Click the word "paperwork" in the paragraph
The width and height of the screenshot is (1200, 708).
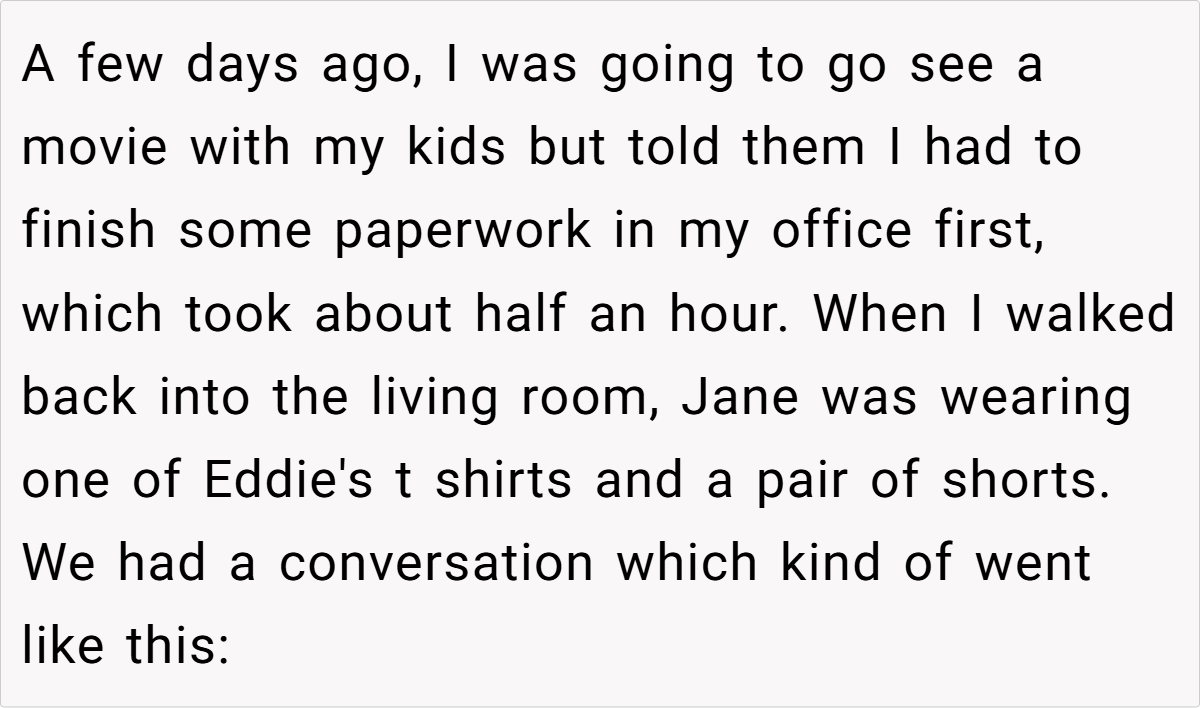[x=462, y=232]
